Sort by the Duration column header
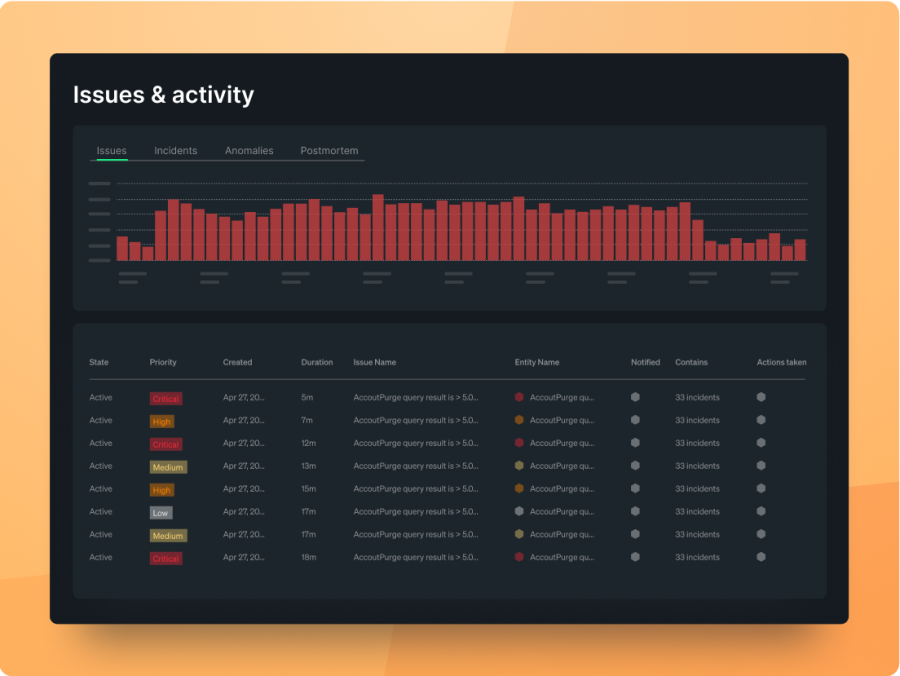This screenshot has height=676, width=900. click(317, 362)
